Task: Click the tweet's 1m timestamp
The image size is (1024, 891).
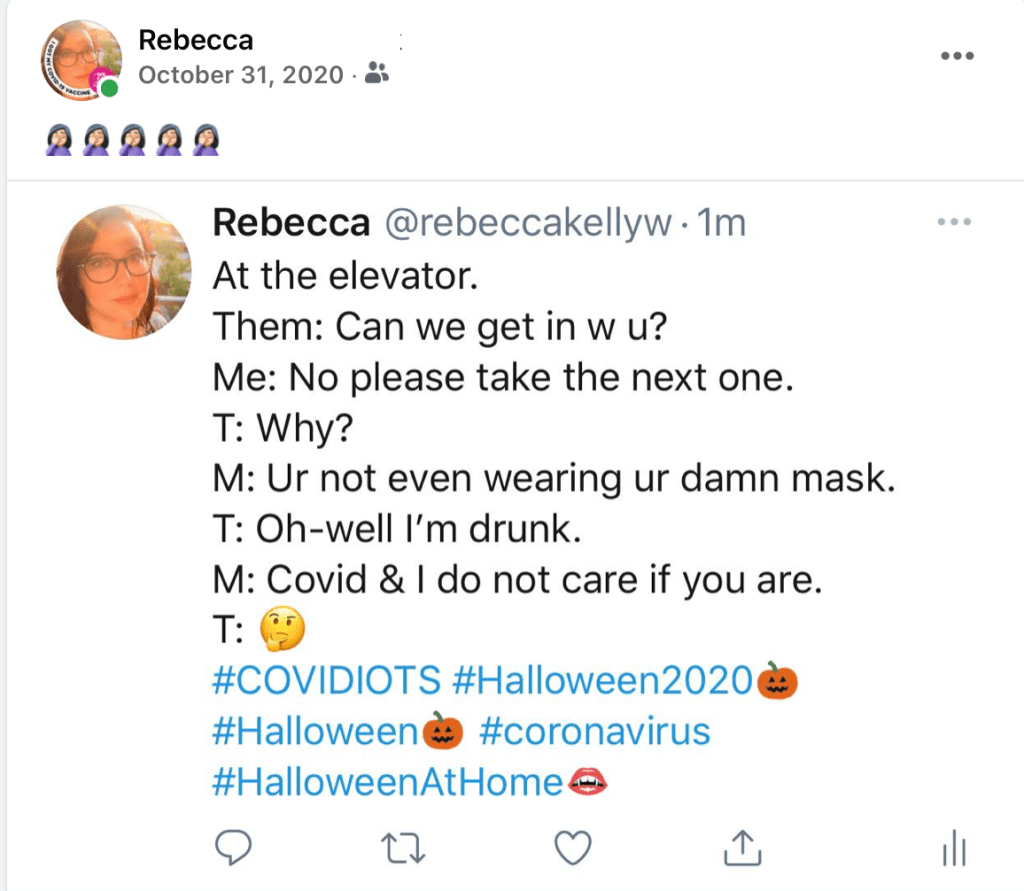Action: [720, 223]
